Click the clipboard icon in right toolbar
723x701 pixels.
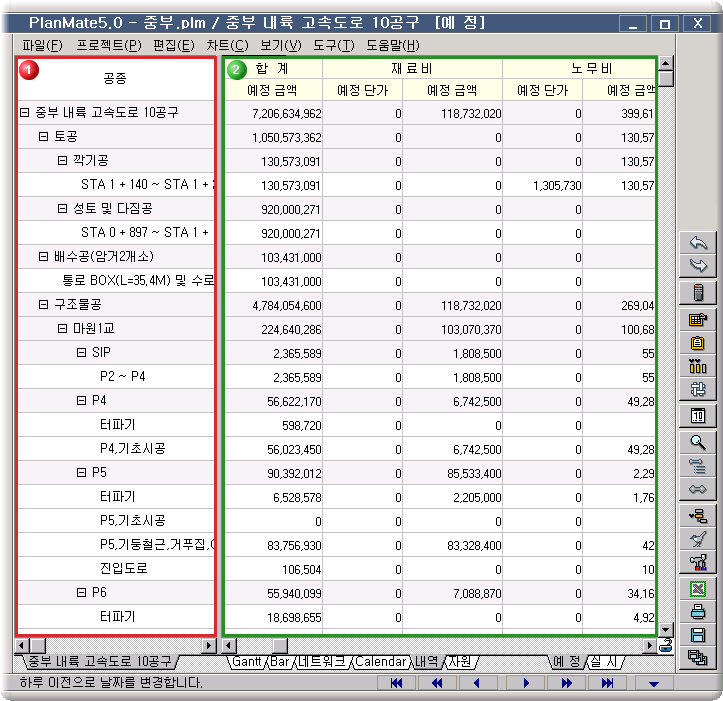pos(698,343)
